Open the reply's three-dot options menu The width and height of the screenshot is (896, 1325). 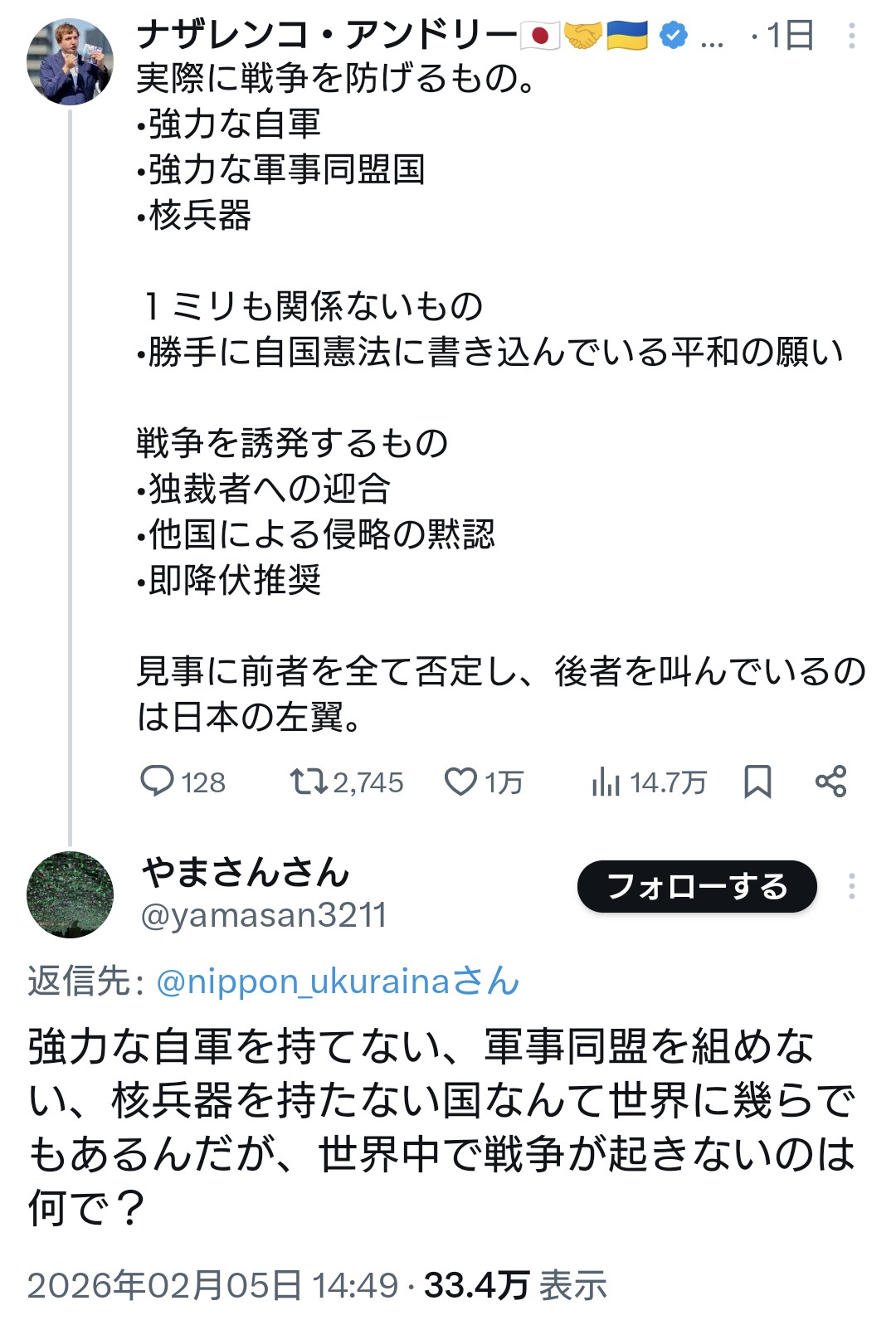[x=851, y=886]
